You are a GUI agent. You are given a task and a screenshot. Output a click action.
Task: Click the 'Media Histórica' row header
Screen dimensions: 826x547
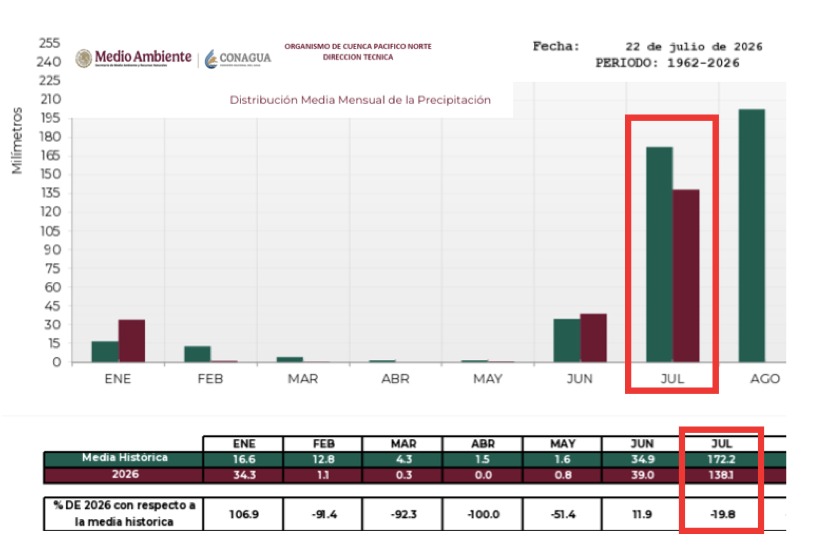[x=125, y=458]
